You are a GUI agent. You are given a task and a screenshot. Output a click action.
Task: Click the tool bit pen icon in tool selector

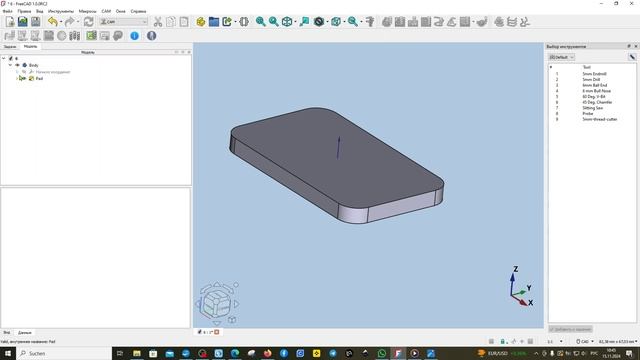point(632,57)
